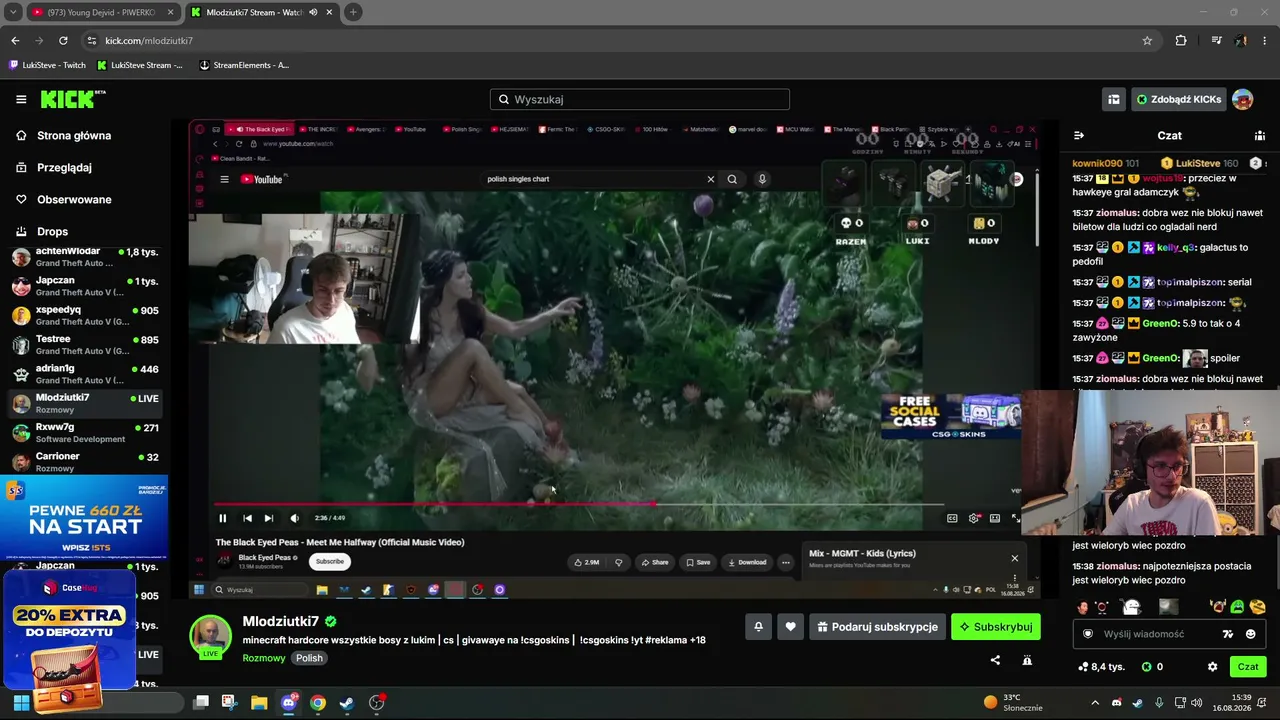Open the 8,4 tys. channel points balance
1280x720 pixels.
click(x=1101, y=667)
